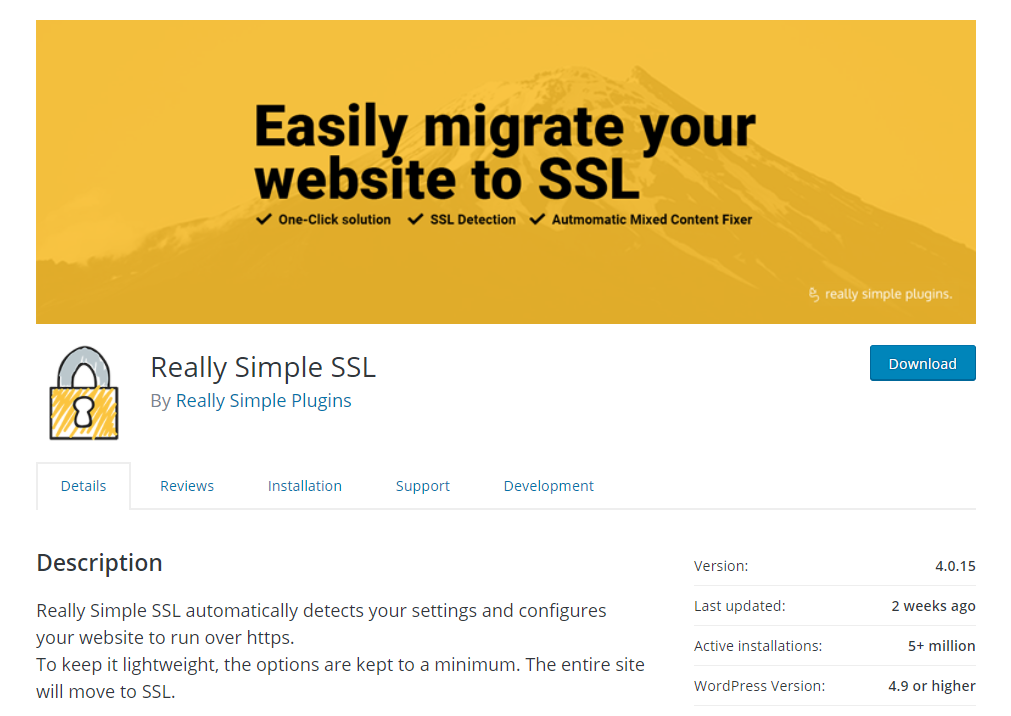Click the 'Last updated:' label
Image resolution: width=1011 pixels, height=716 pixels.
(740, 606)
